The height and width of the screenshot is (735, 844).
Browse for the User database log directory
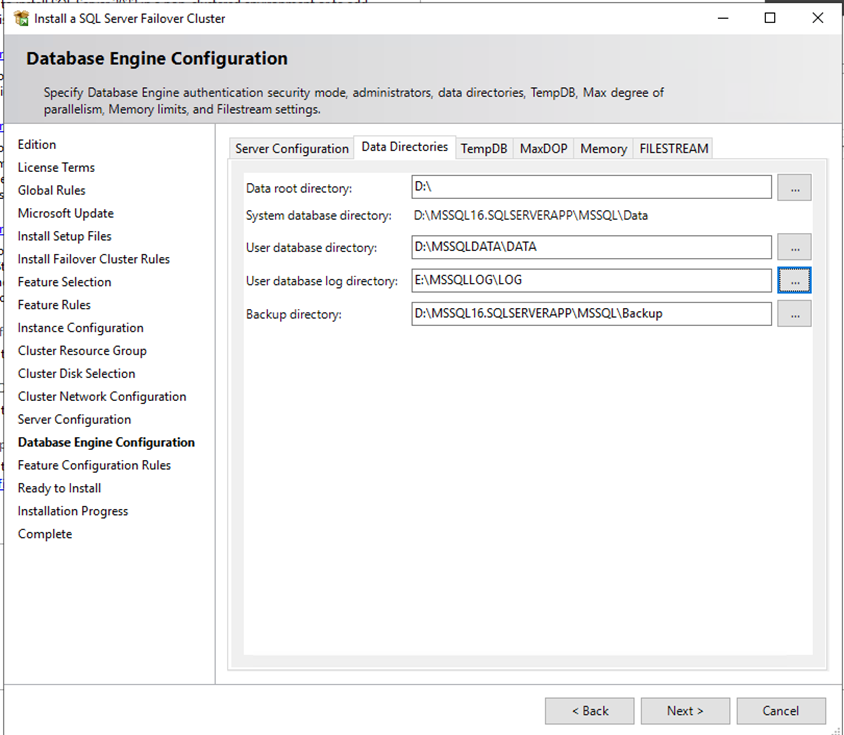pyautogui.click(x=794, y=281)
